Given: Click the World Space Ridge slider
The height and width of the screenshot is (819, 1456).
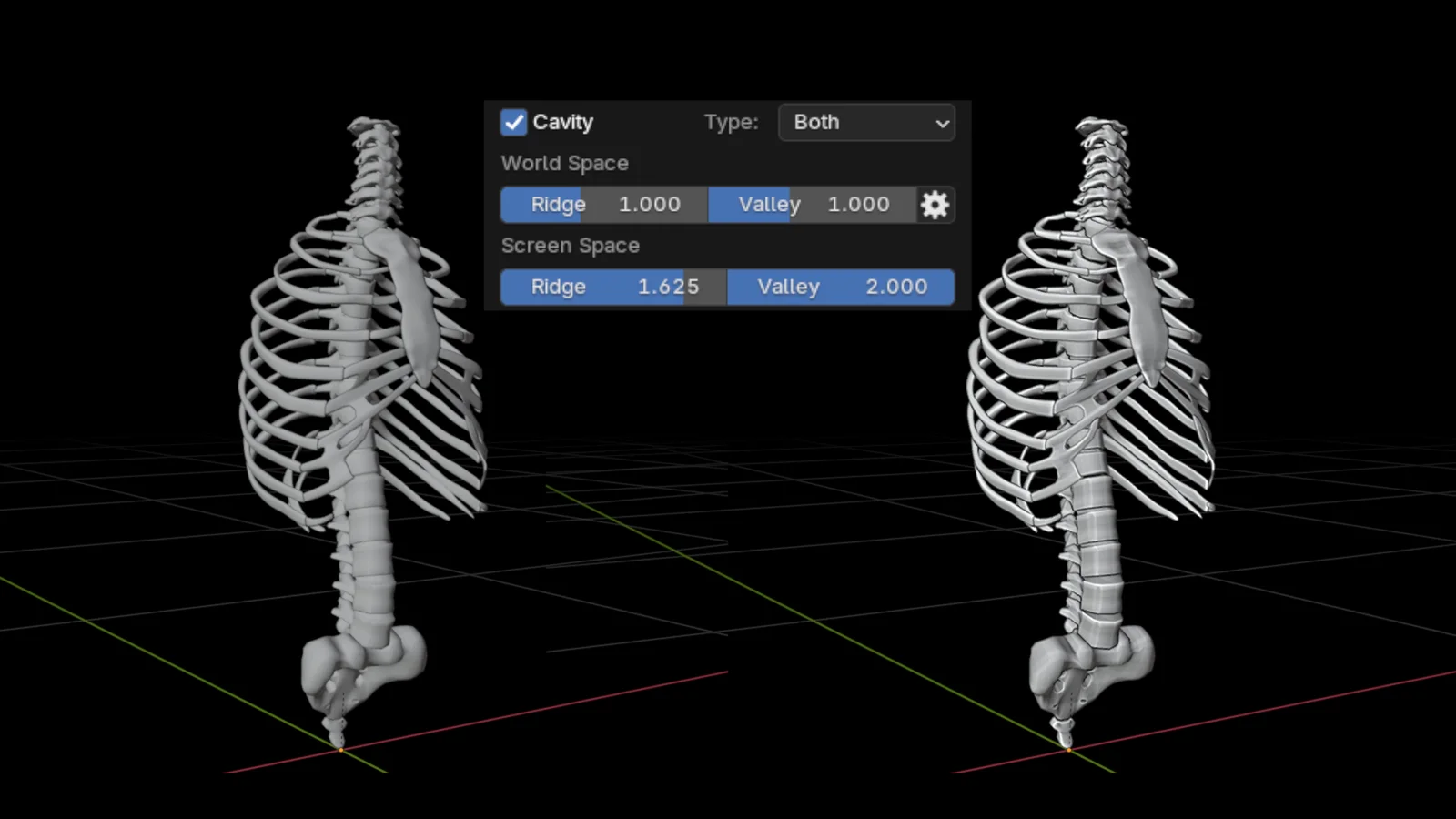Looking at the screenshot, I should [603, 205].
